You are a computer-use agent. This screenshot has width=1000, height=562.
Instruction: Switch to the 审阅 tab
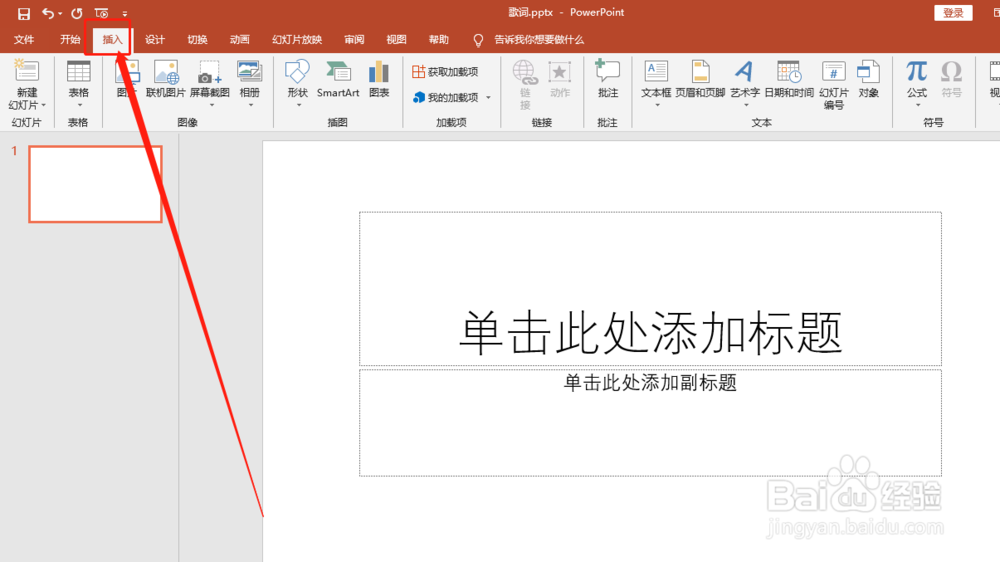click(354, 40)
